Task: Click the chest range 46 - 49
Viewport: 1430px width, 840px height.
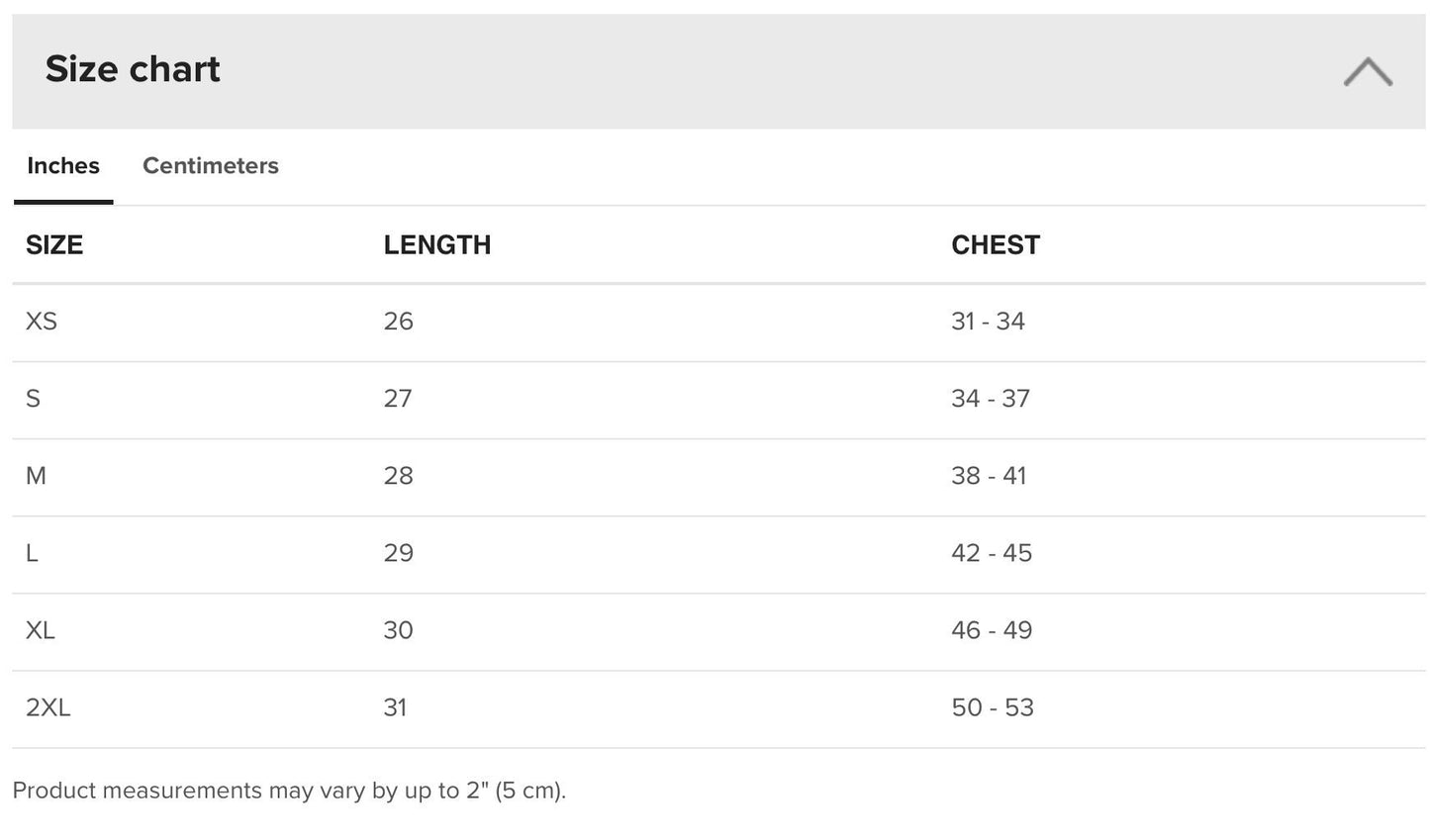Action: pos(991,630)
